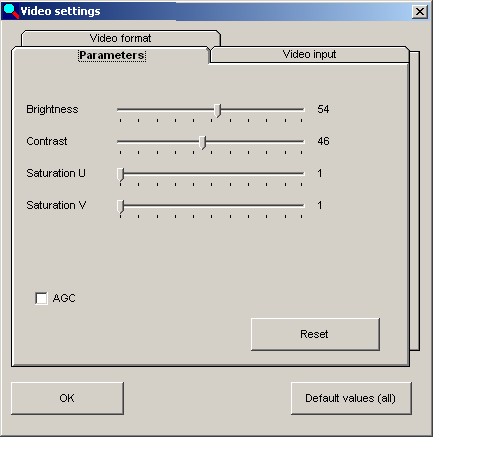The image size is (485, 472).
Task: Click the magnifier icon in title bar
Action: [x=10, y=11]
